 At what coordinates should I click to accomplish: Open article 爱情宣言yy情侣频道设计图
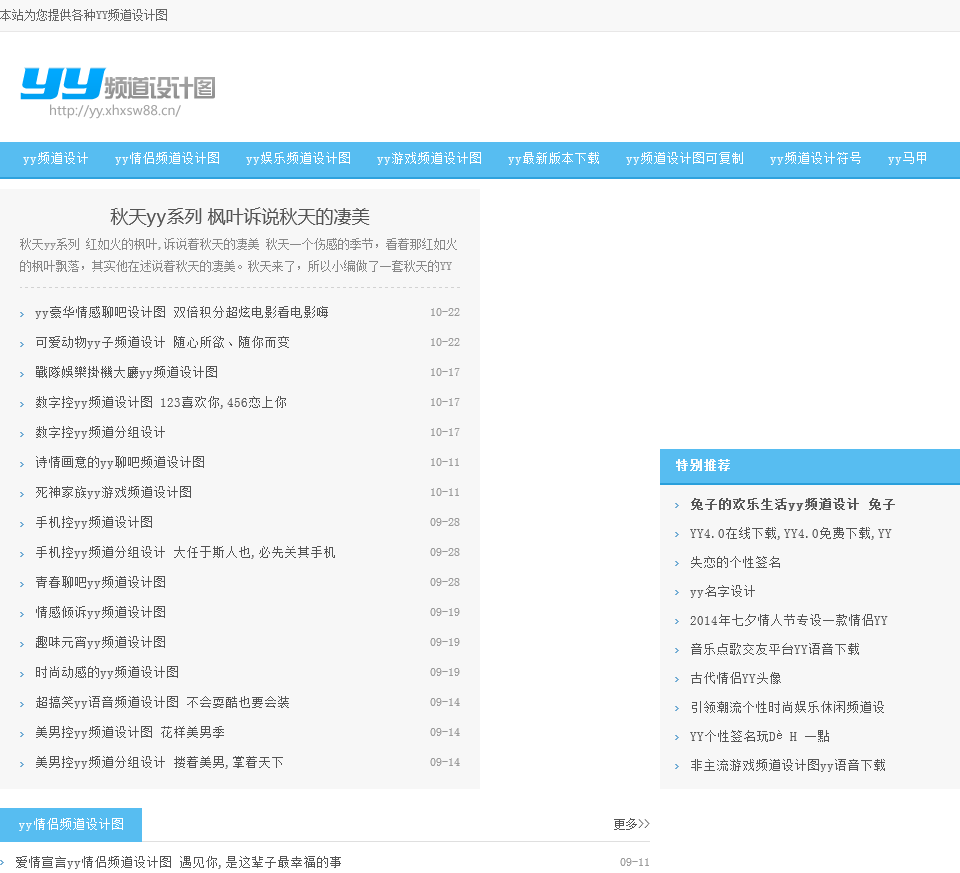pyautogui.click(x=178, y=862)
